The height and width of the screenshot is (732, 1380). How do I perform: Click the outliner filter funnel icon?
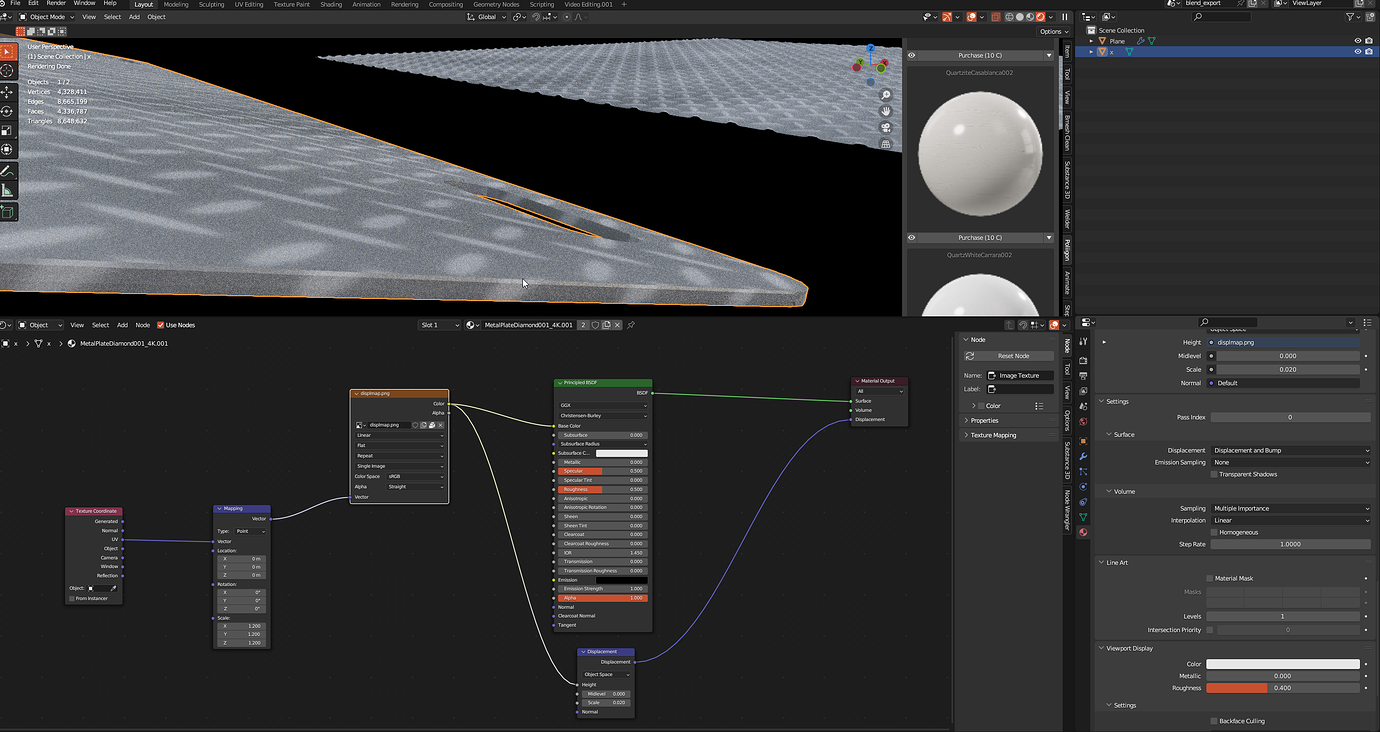click(x=1351, y=17)
